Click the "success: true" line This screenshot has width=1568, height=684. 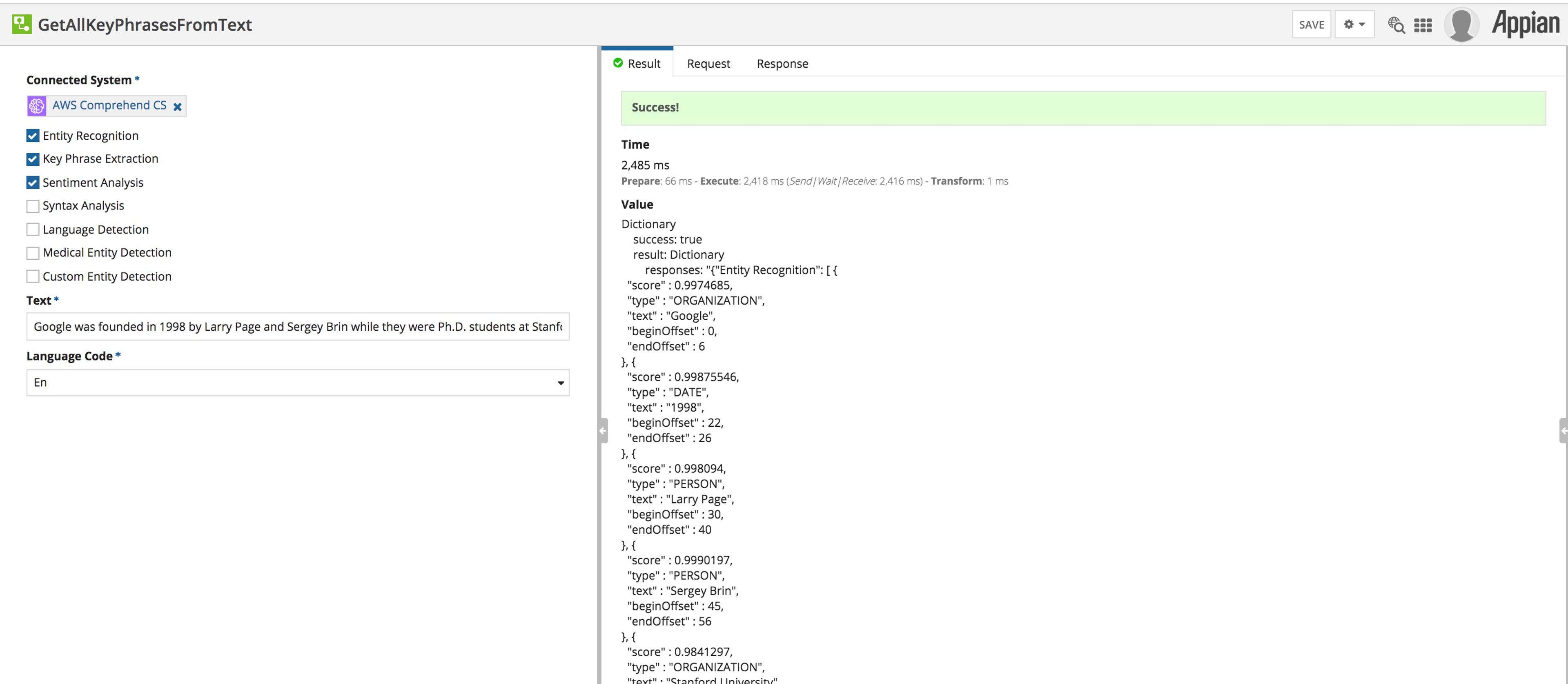pyautogui.click(x=667, y=239)
